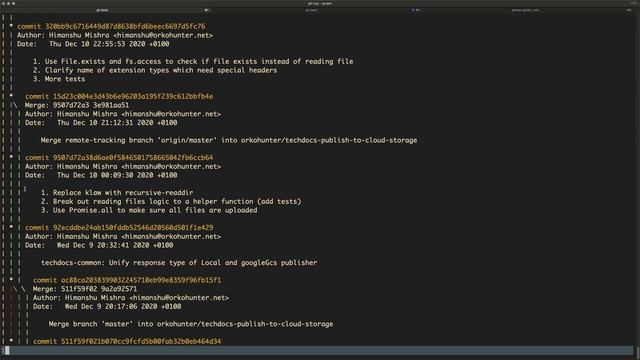640x360 pixels.
Task: Click date Wed Dec 9 20:32:41 2020
Action: coord(115,245)
